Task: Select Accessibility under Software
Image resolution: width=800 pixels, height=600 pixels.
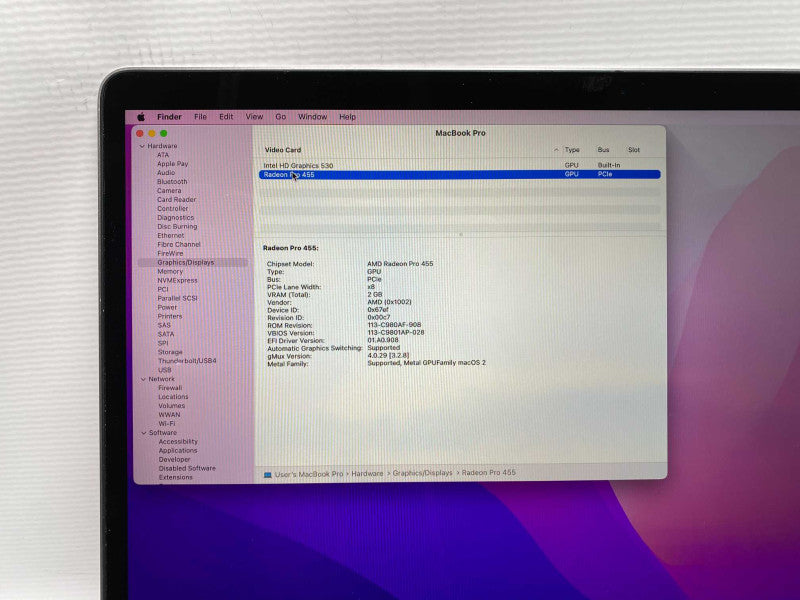Action: pyautogui.click(x=178, y=441)
